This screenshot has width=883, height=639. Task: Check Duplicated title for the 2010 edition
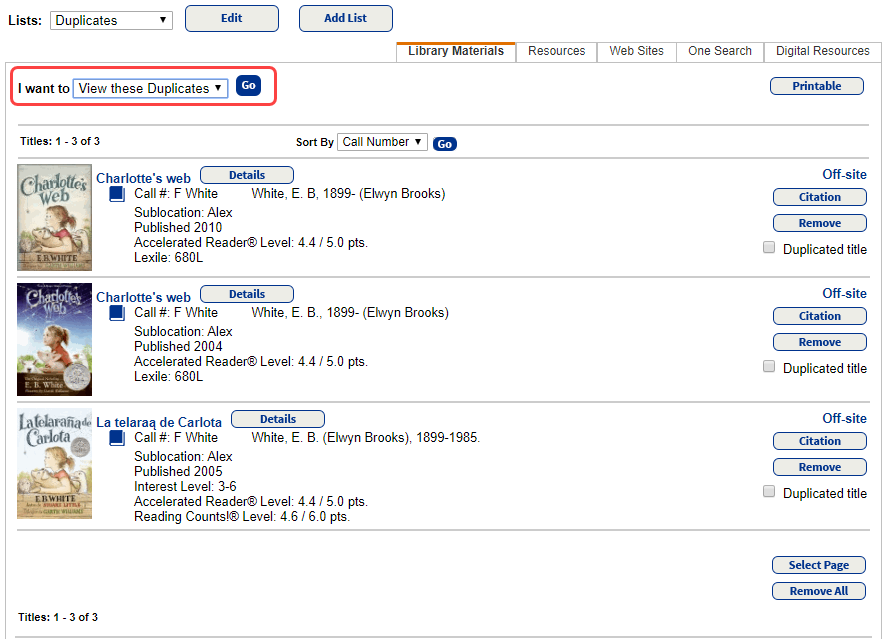pos(769,248)
